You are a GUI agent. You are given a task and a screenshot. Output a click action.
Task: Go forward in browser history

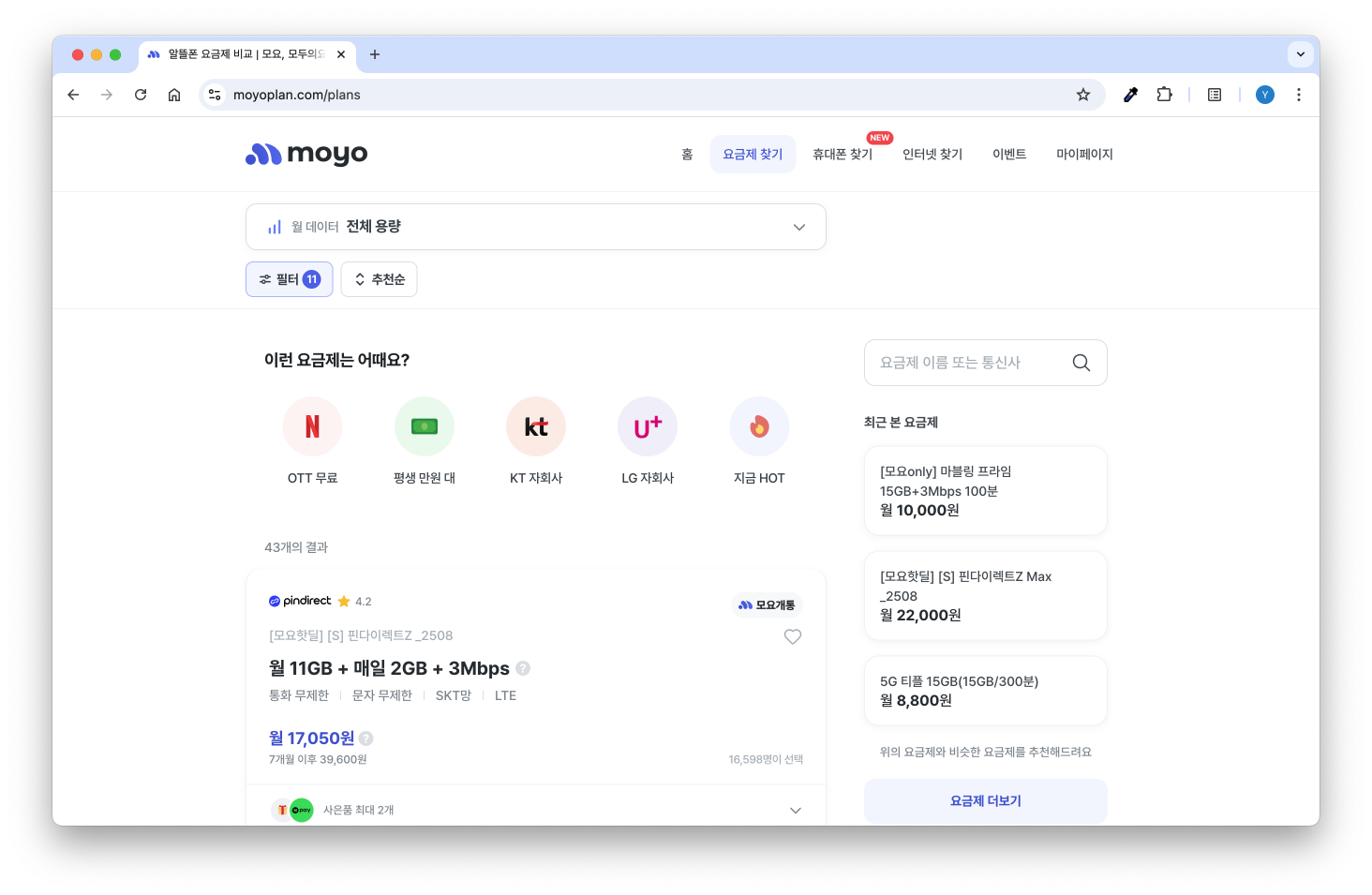[x=107, y=95]
